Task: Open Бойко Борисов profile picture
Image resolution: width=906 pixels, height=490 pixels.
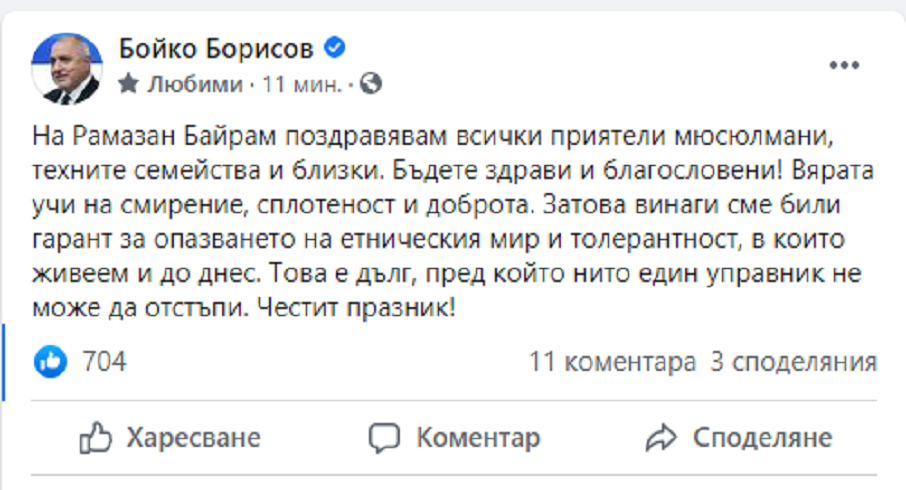Action: 68,67
